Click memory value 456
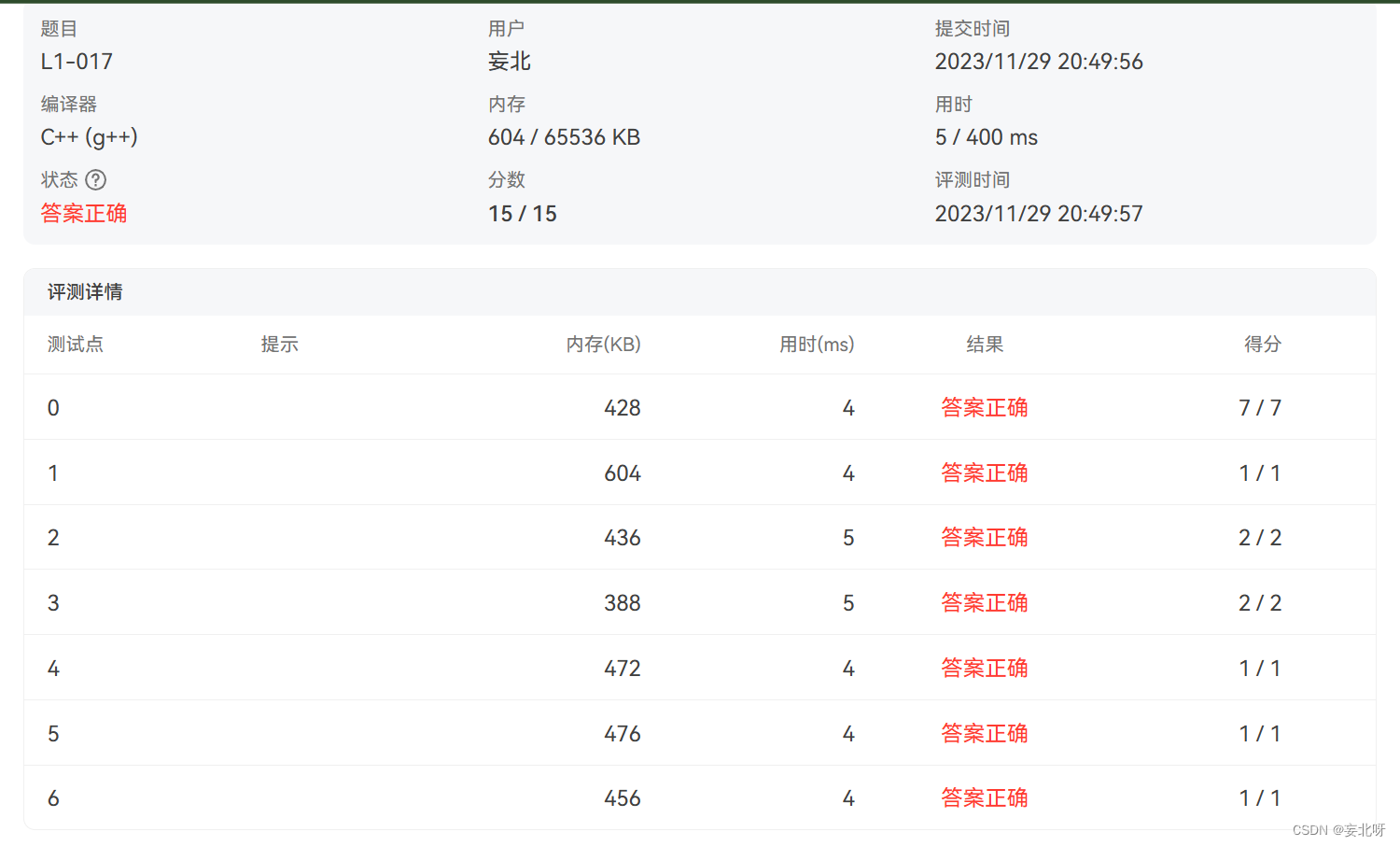This screenshot has height=846, width=1400. tap(623, 798)
